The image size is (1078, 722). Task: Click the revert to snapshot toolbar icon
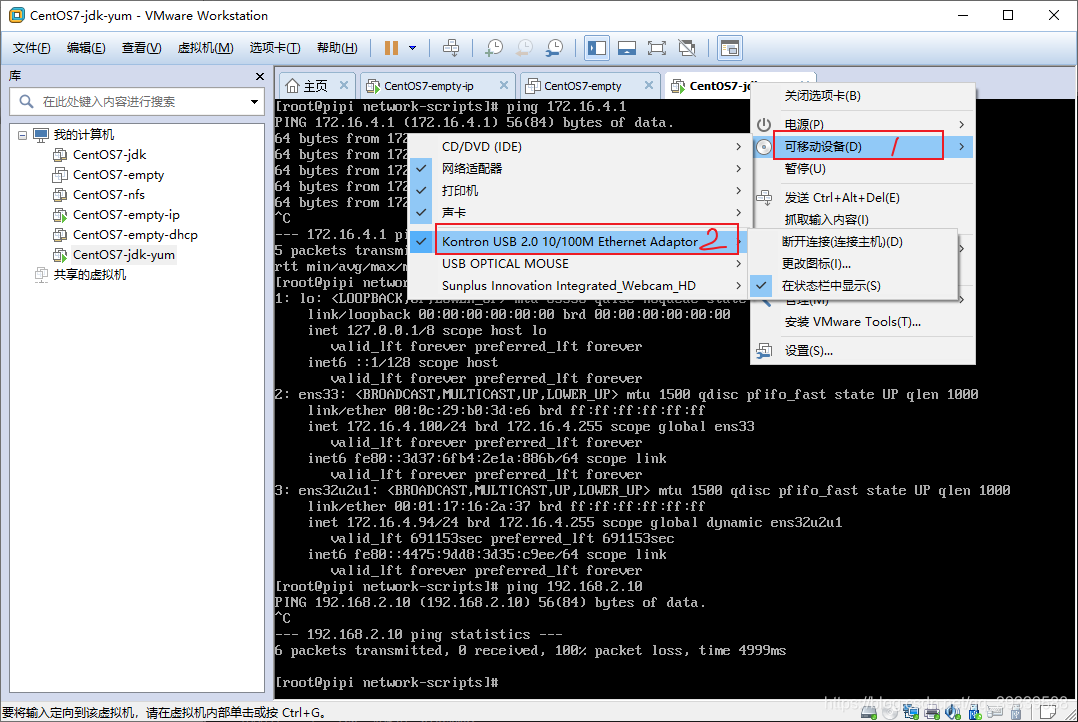[x=525, y=47]
